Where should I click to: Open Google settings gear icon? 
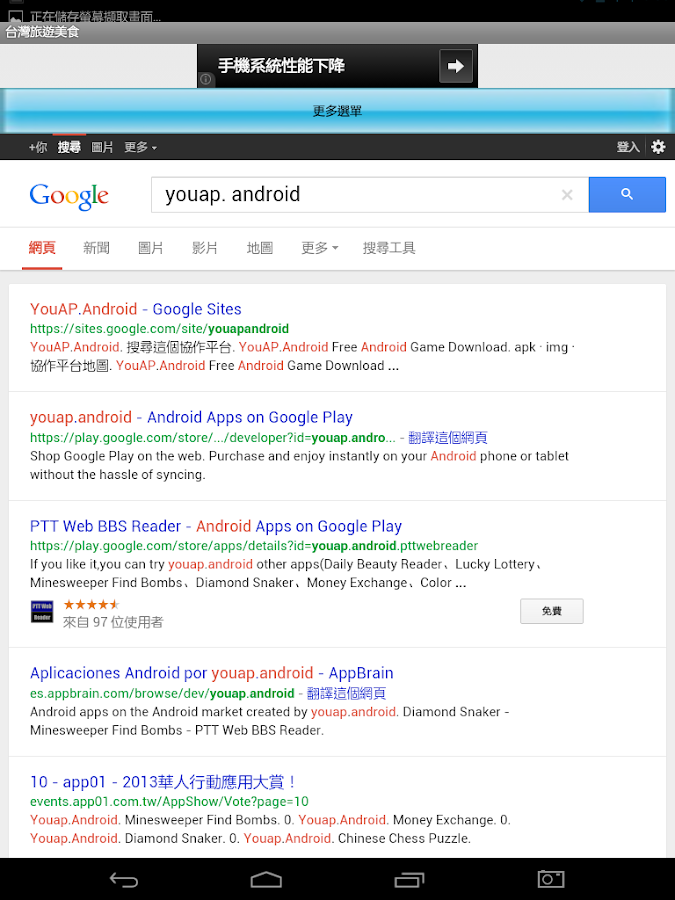[658, 147]
